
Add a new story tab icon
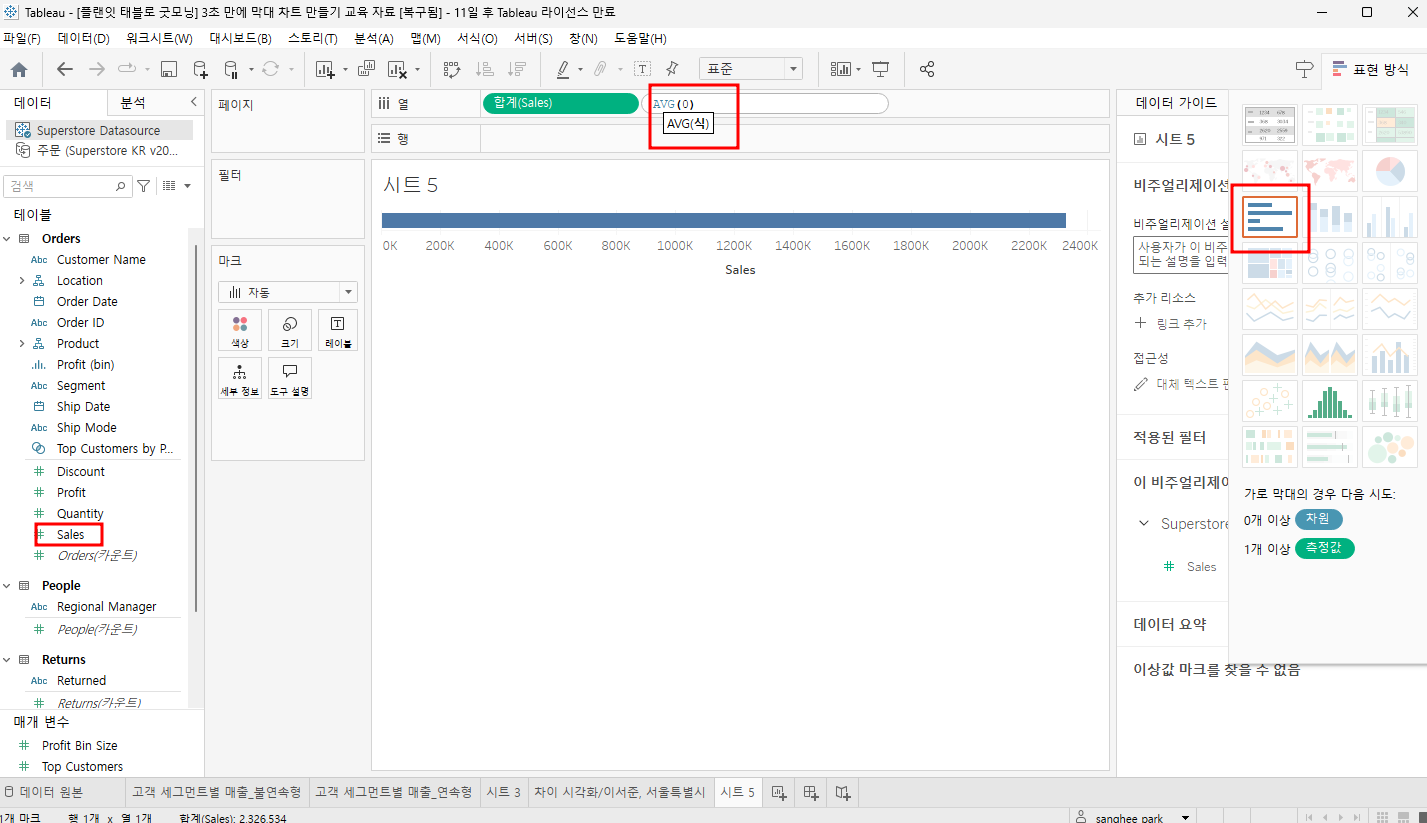(x=843, y=792)
